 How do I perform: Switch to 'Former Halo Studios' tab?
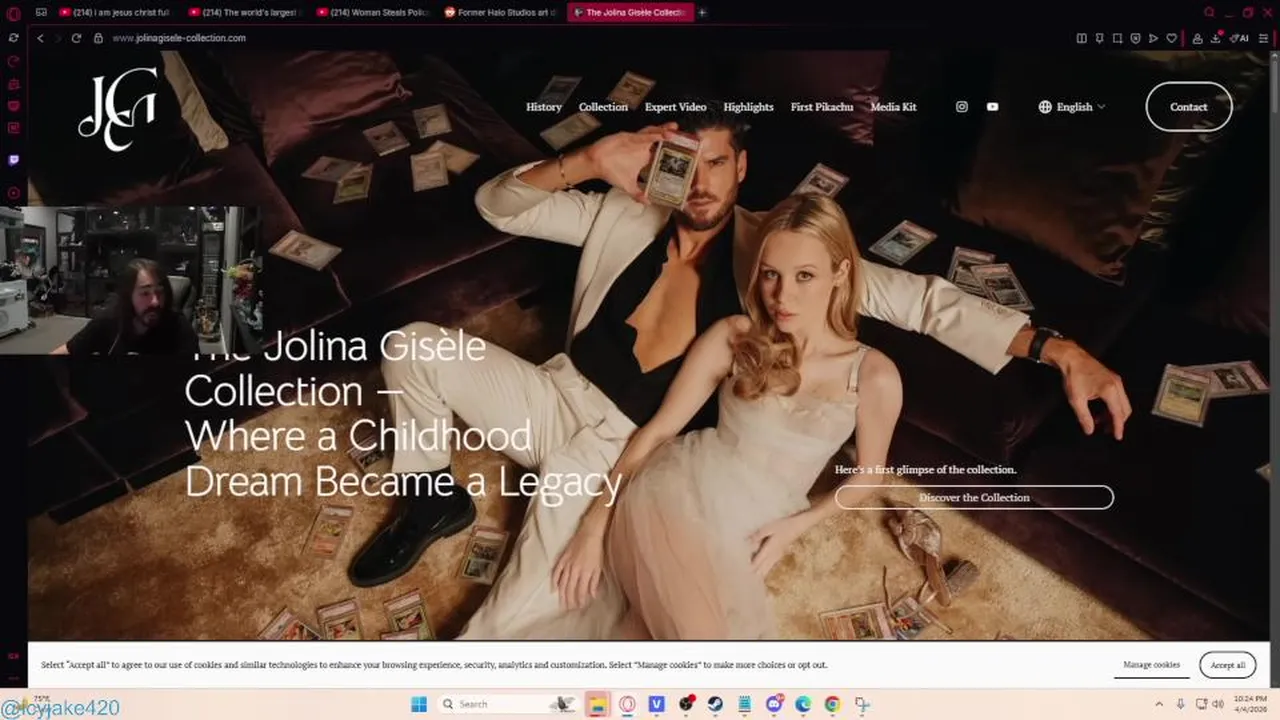pyautogui.click(x=500, y=13)
